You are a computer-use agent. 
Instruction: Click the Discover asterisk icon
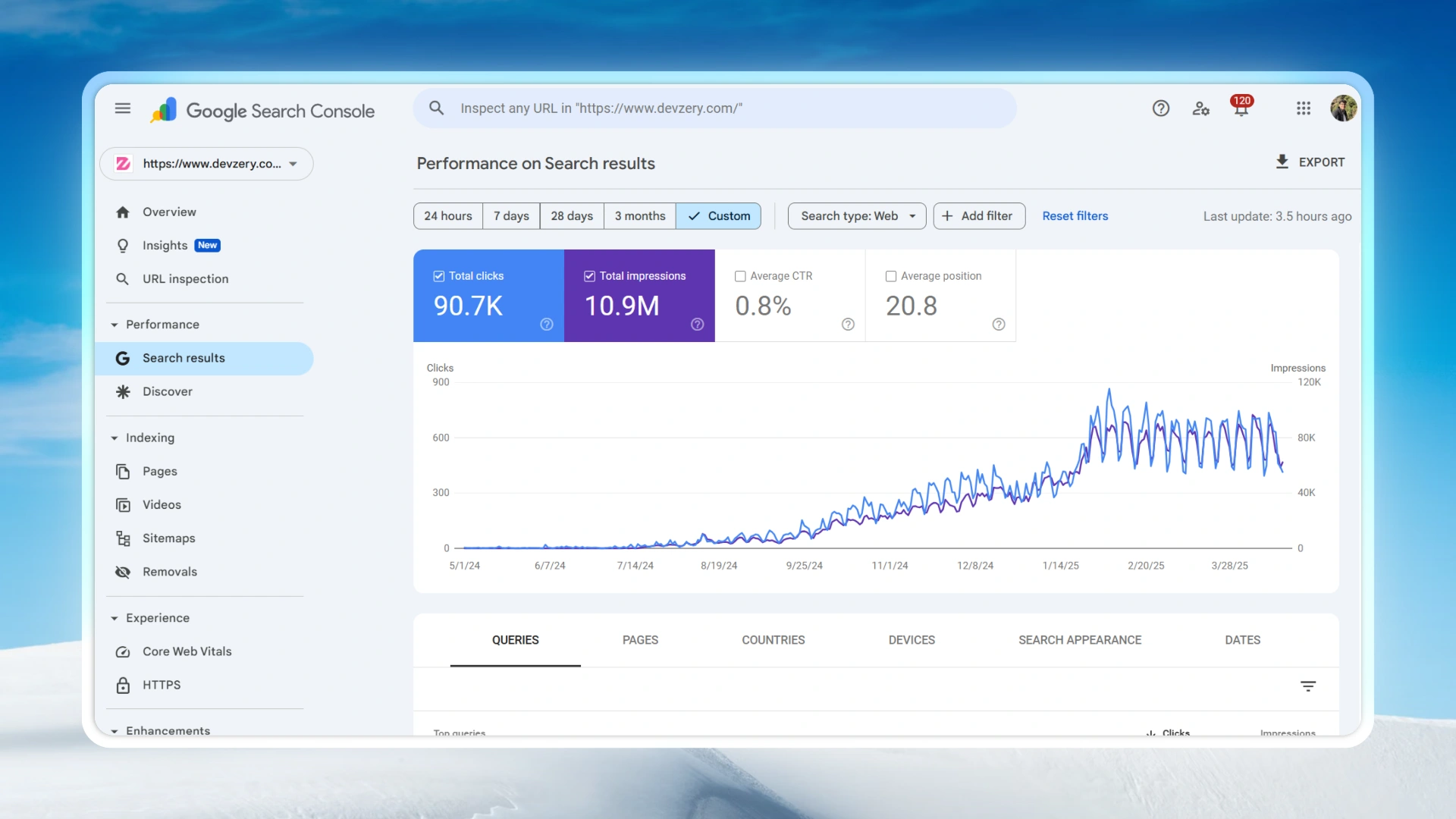123,391
